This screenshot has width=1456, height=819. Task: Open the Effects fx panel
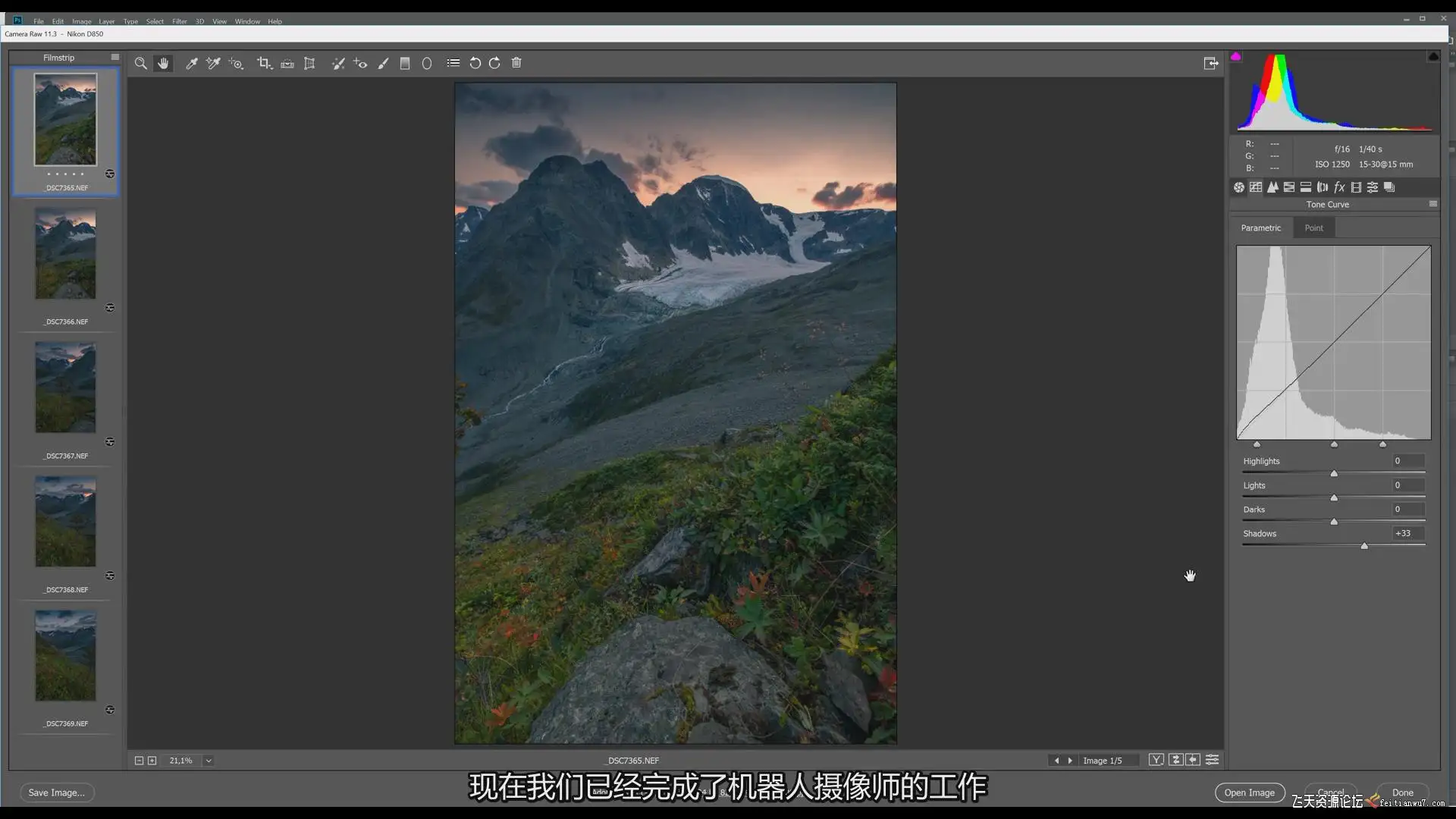coord(1339,187)
